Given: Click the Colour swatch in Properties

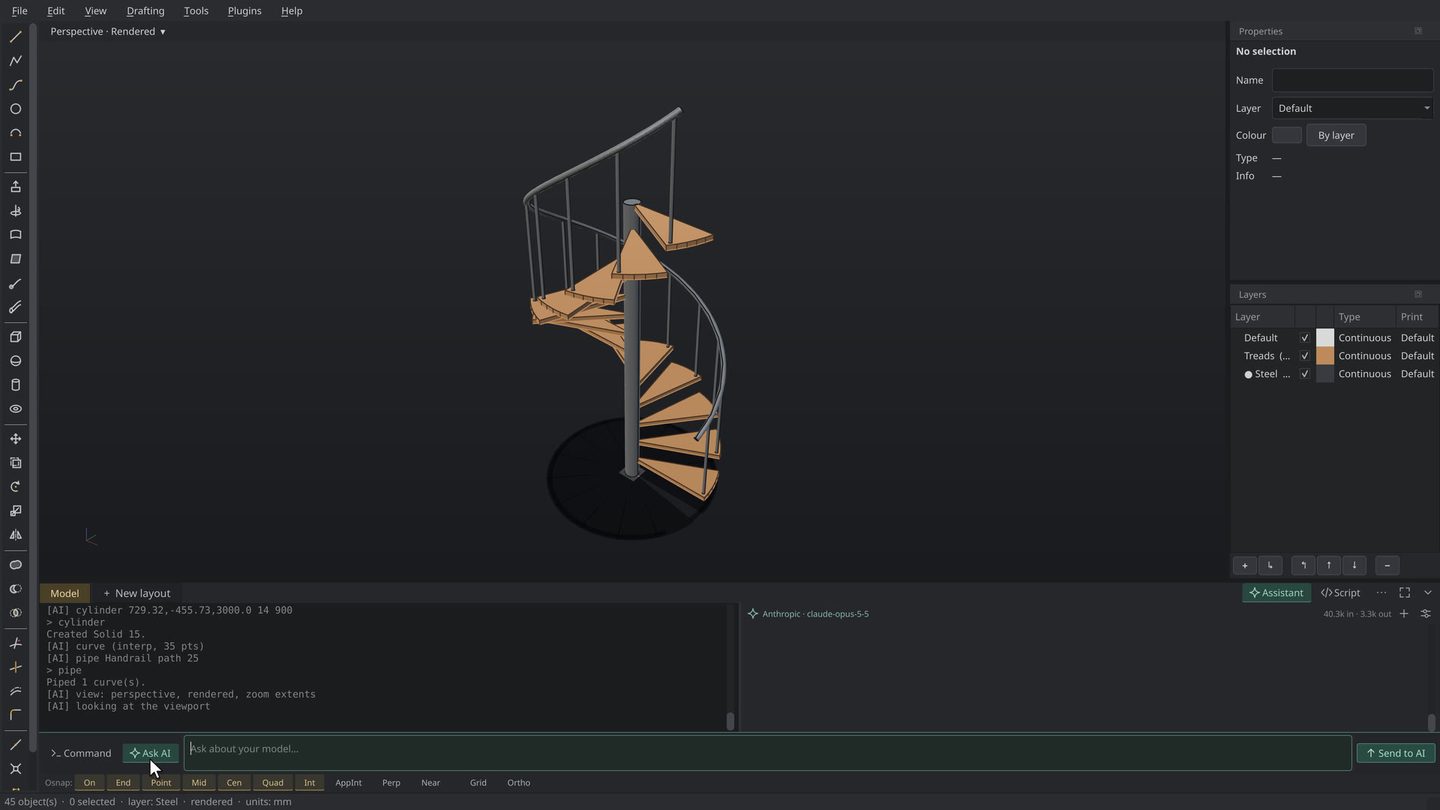Looking at the screenshot, I should pyautogui.click(x=1287, y=135).
